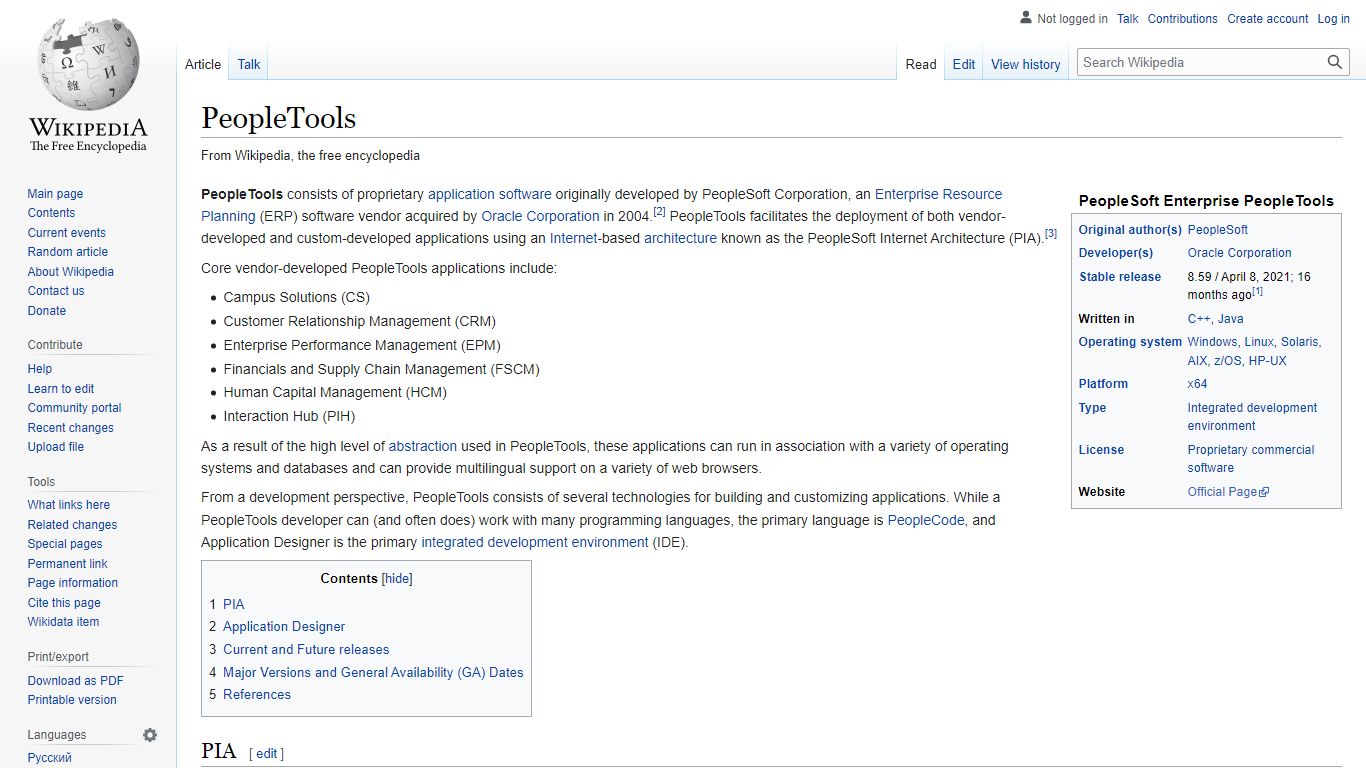This screenshot has width=1366, height=768.
Task: Click Learn to edit
Action: click(x=61, y=389)
